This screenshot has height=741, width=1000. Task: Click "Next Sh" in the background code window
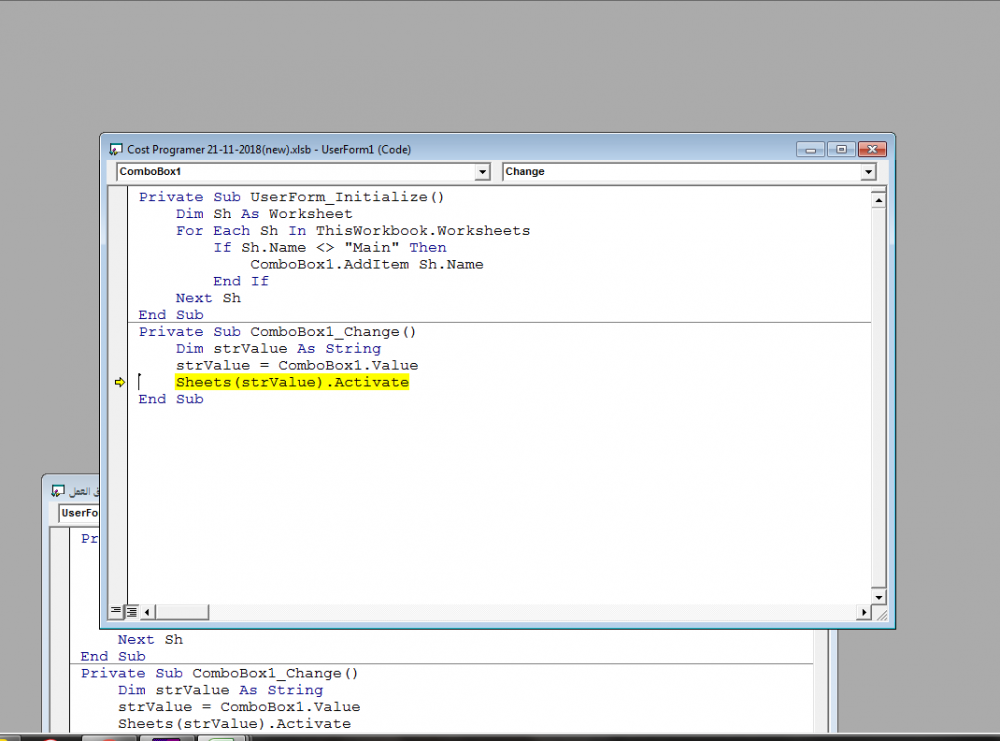click(151, 640)
